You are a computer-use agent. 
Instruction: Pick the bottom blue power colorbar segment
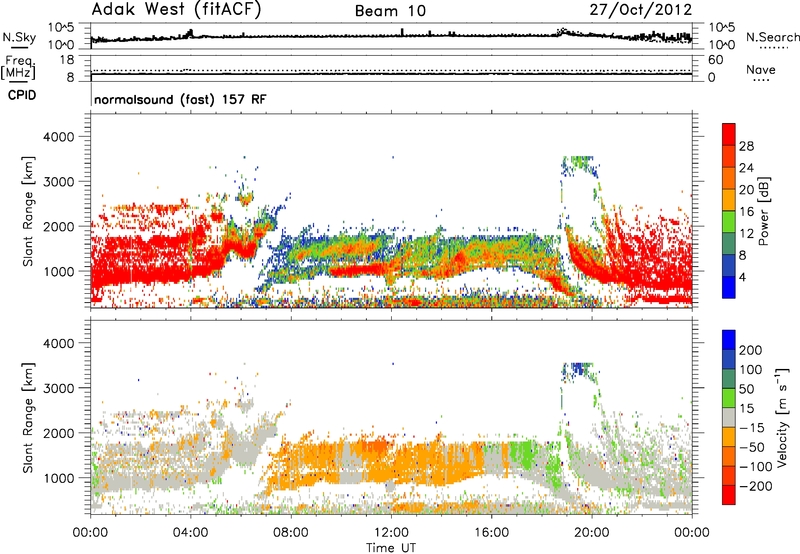click(x=729, y=287)
